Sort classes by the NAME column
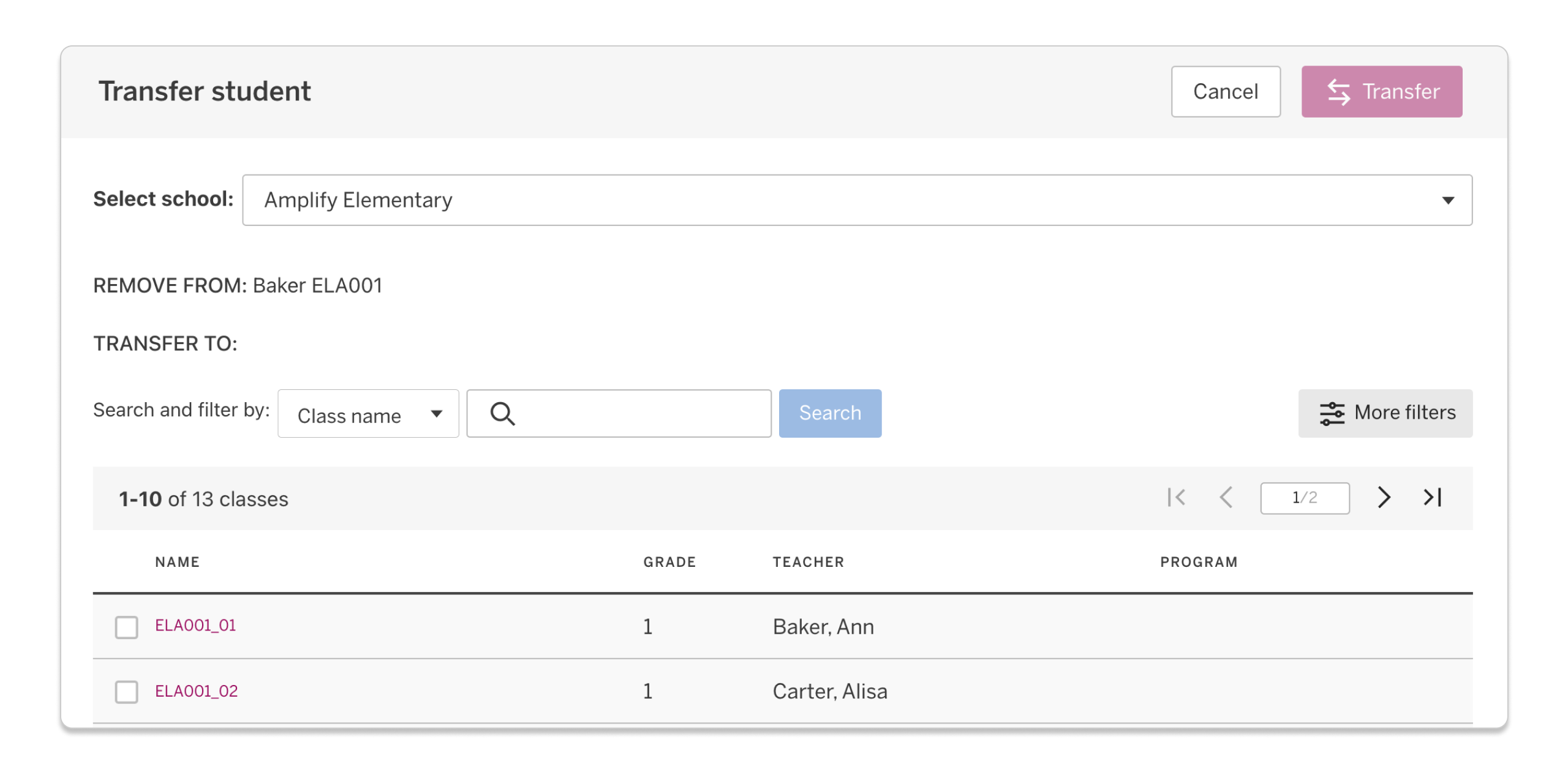 tap(176, 561)
